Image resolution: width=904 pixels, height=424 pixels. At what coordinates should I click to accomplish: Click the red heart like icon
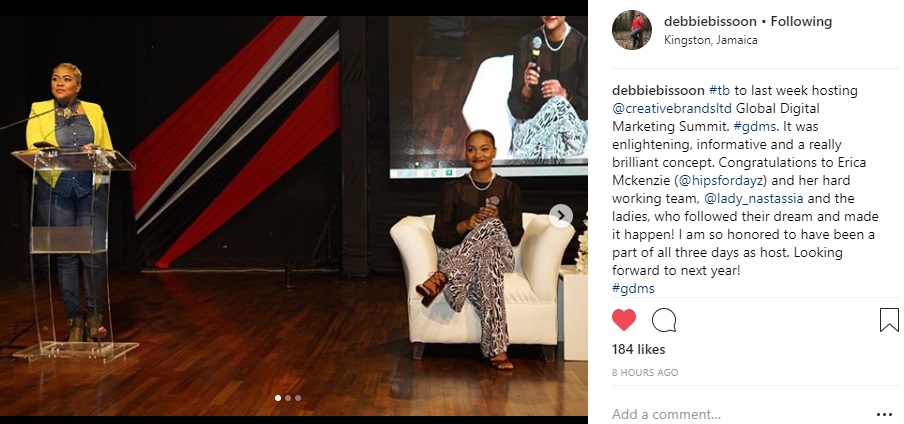624,320
